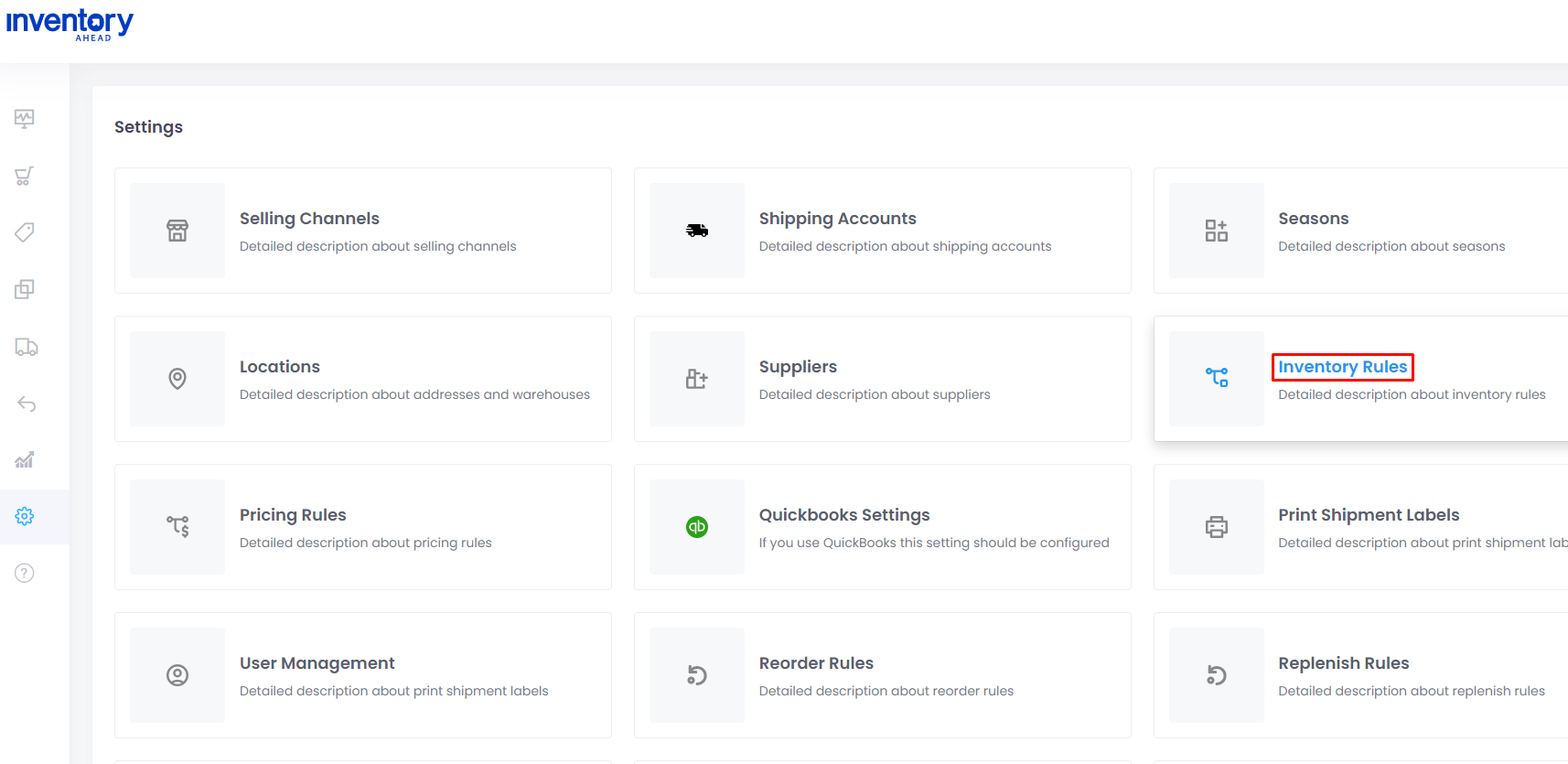Open Reorder Rules title
1568x764 pixels.
[816, 663]
